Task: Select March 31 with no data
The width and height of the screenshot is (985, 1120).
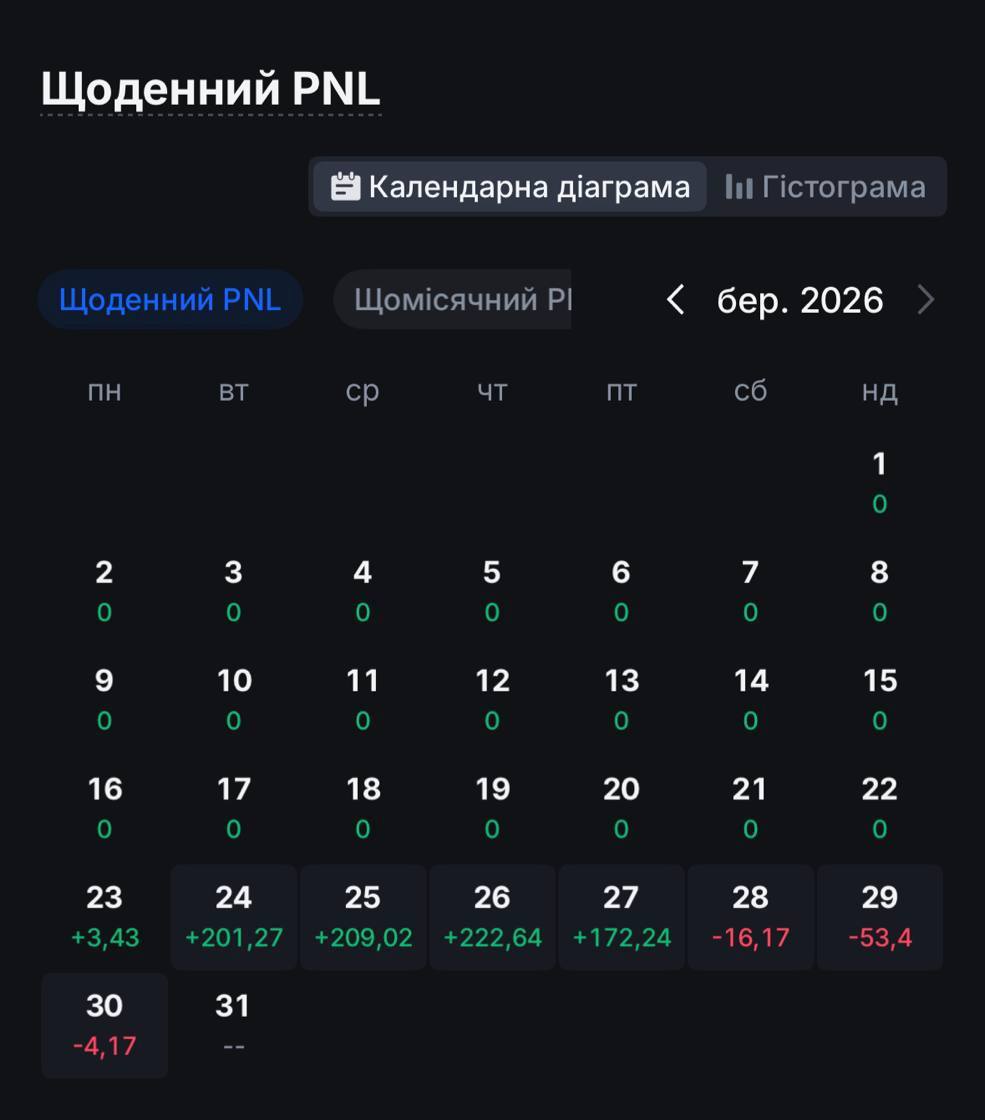Action: [x=234, y=1025]
